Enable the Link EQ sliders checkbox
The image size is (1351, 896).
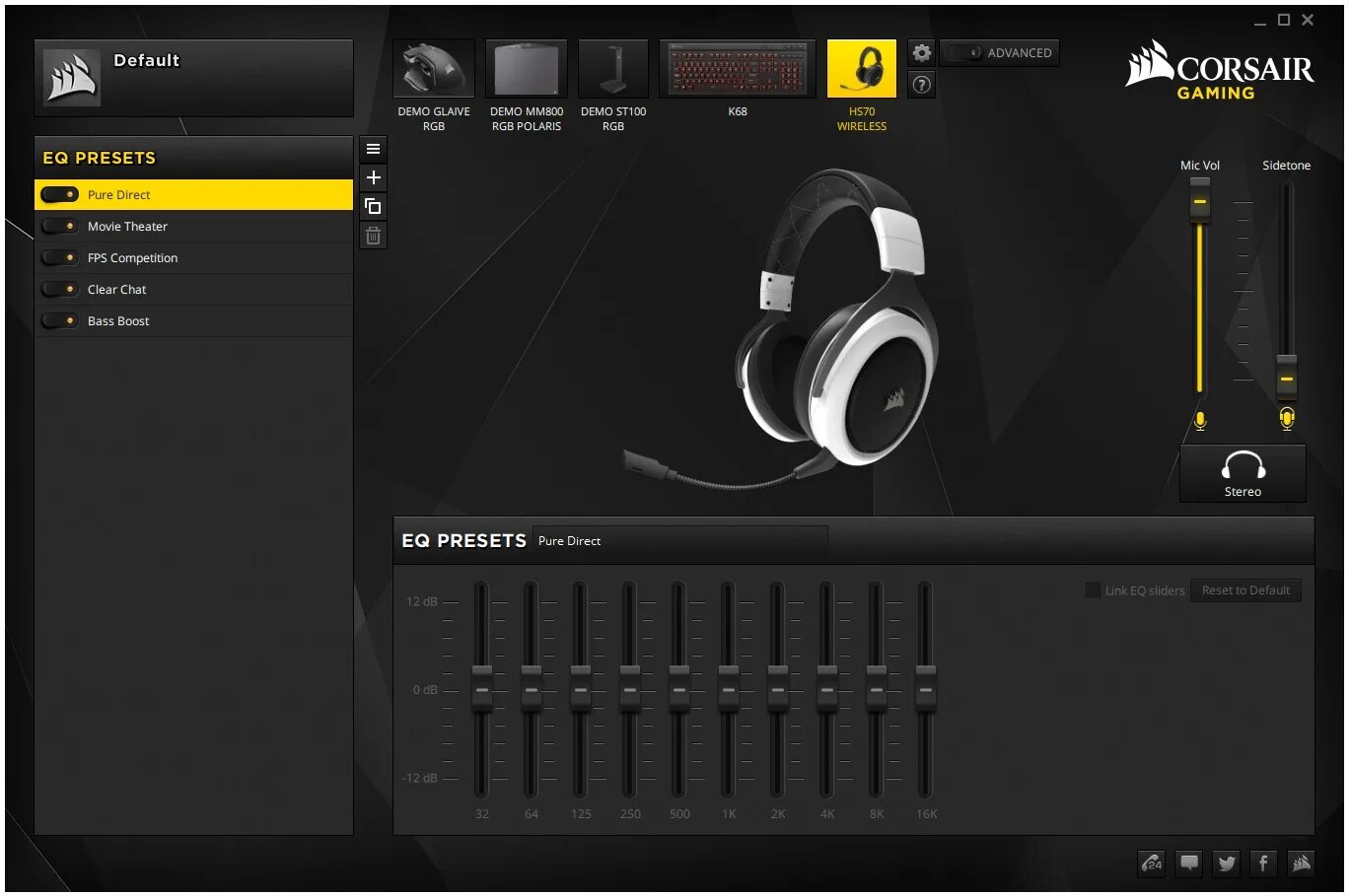(x=1093, y=590)
